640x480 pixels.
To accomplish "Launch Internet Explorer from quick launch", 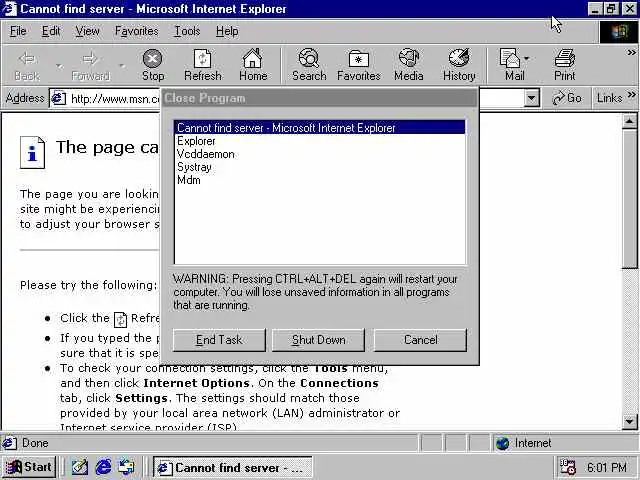I will click(103, 467).
